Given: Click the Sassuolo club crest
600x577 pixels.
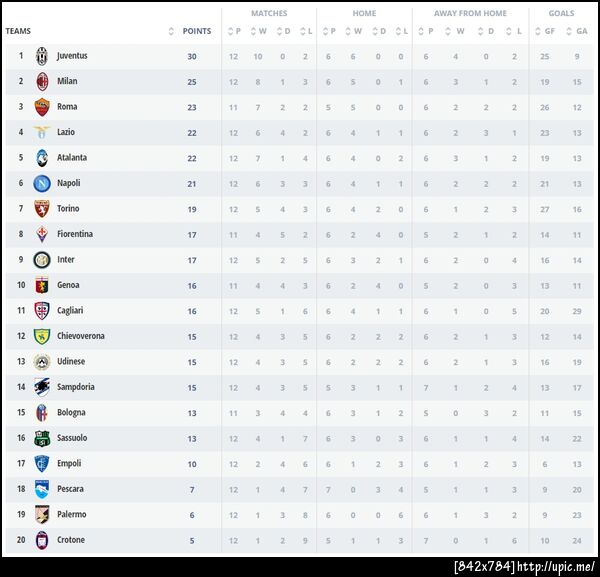Looking at the screenshot, I should [42, 438].
